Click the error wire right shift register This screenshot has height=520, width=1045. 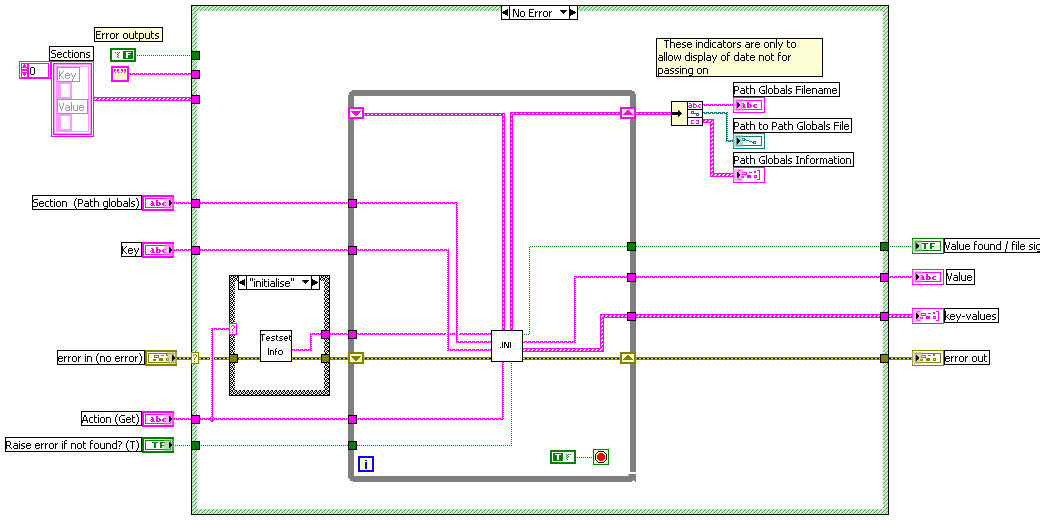(627, 358)
